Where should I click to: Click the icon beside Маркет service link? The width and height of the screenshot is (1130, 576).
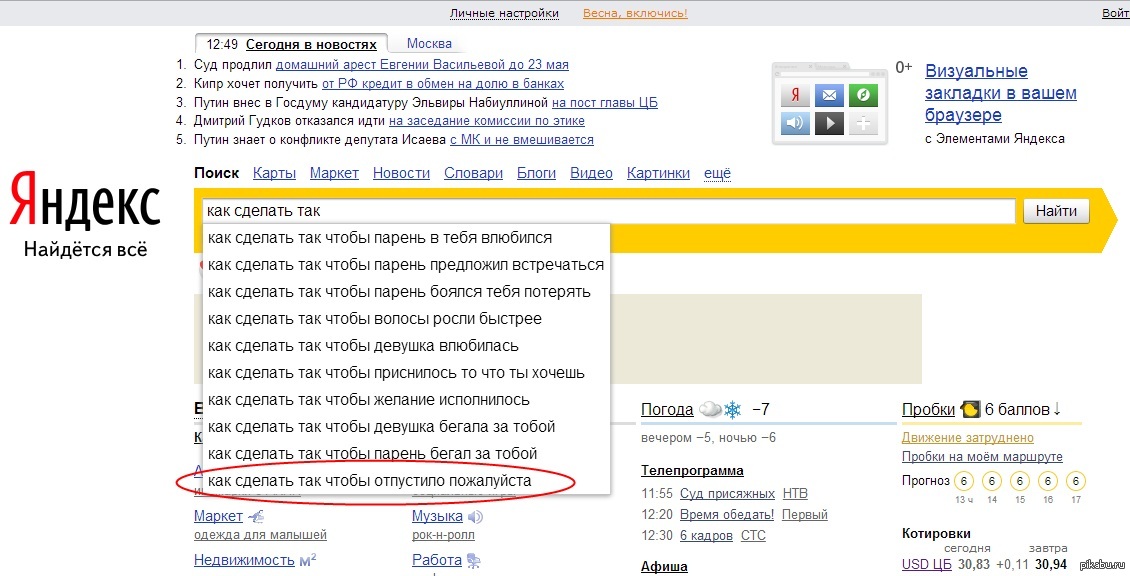(x=256, y=516)
